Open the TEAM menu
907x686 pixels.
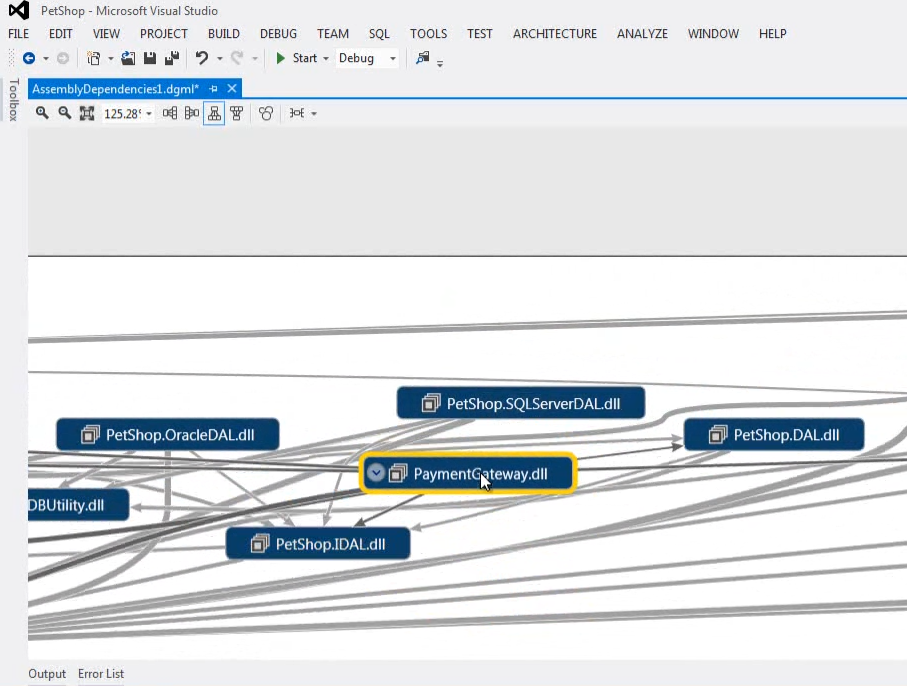tap(333, 34)
